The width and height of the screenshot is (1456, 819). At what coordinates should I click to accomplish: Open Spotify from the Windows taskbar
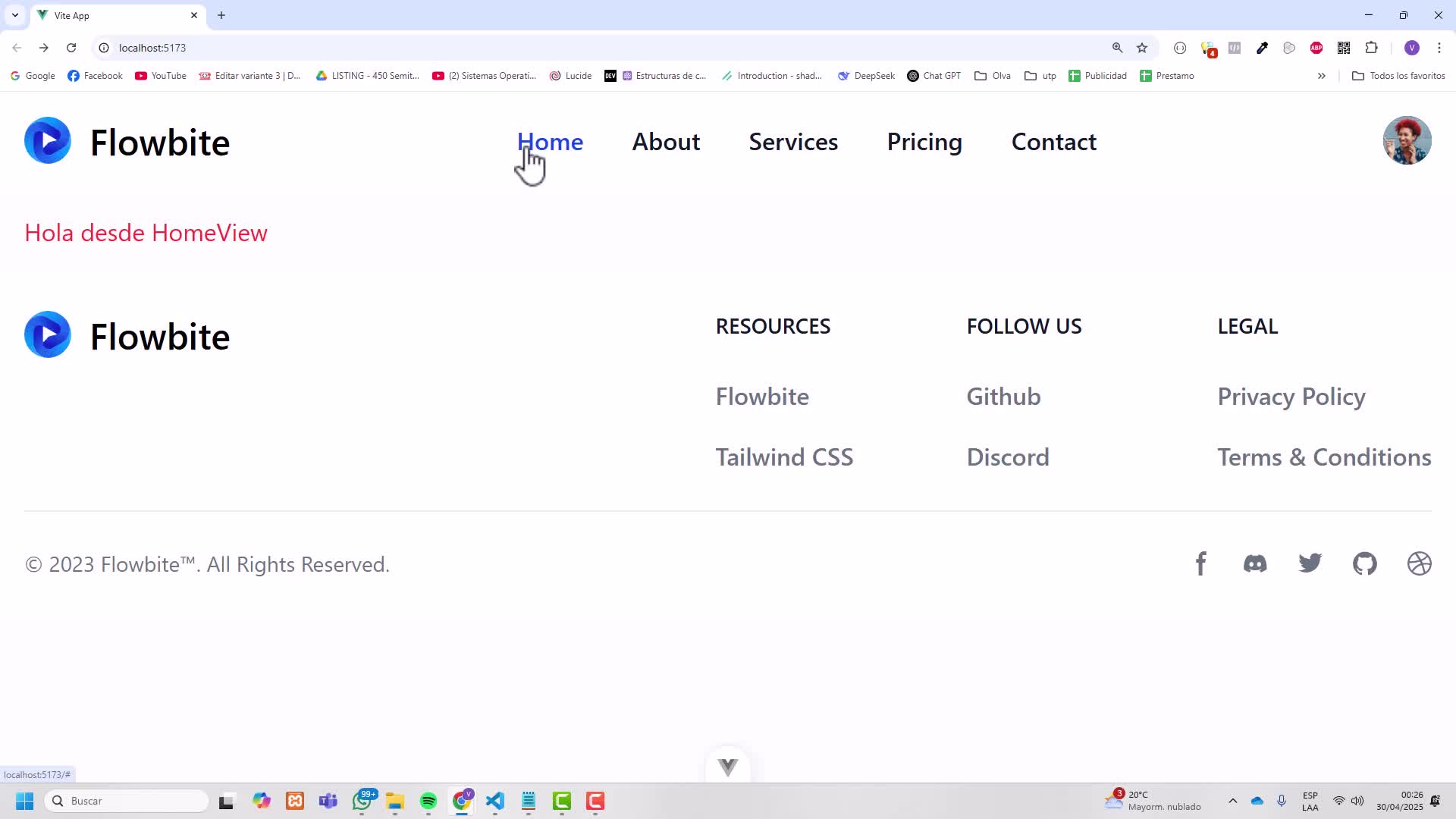pos(428,801)
